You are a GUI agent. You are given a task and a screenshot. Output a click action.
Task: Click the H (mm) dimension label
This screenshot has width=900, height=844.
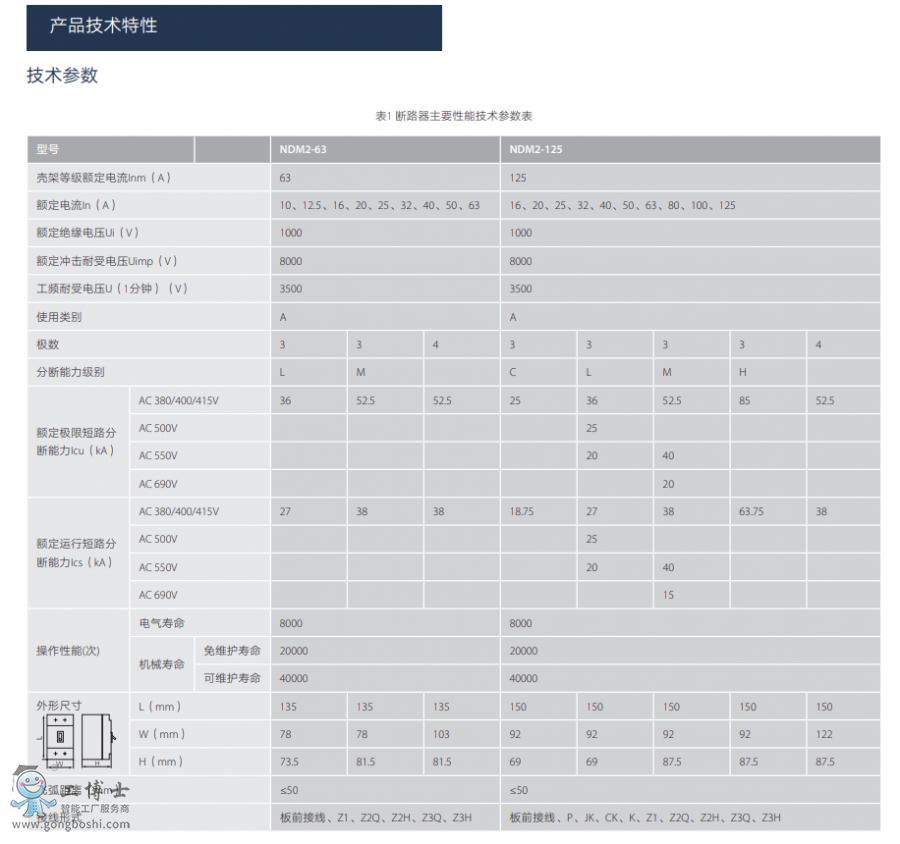(161, 761)
